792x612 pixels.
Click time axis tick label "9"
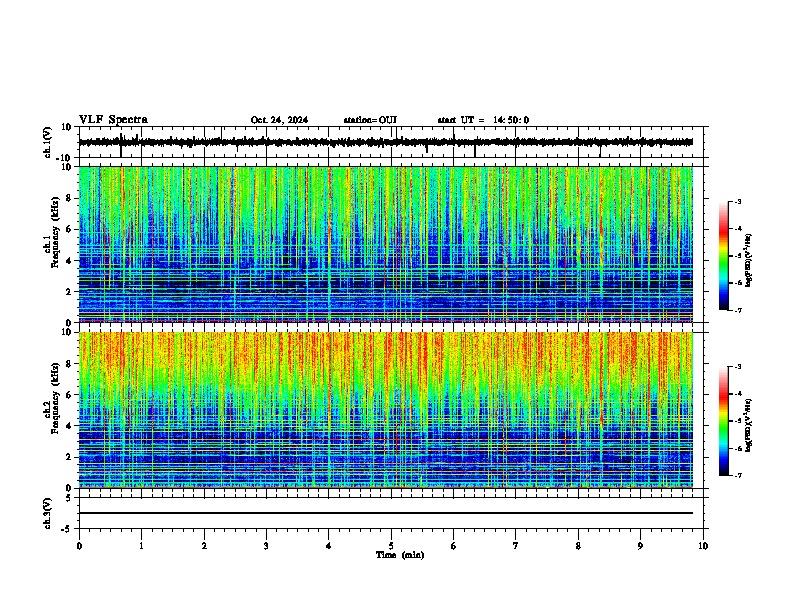[640, 546]
